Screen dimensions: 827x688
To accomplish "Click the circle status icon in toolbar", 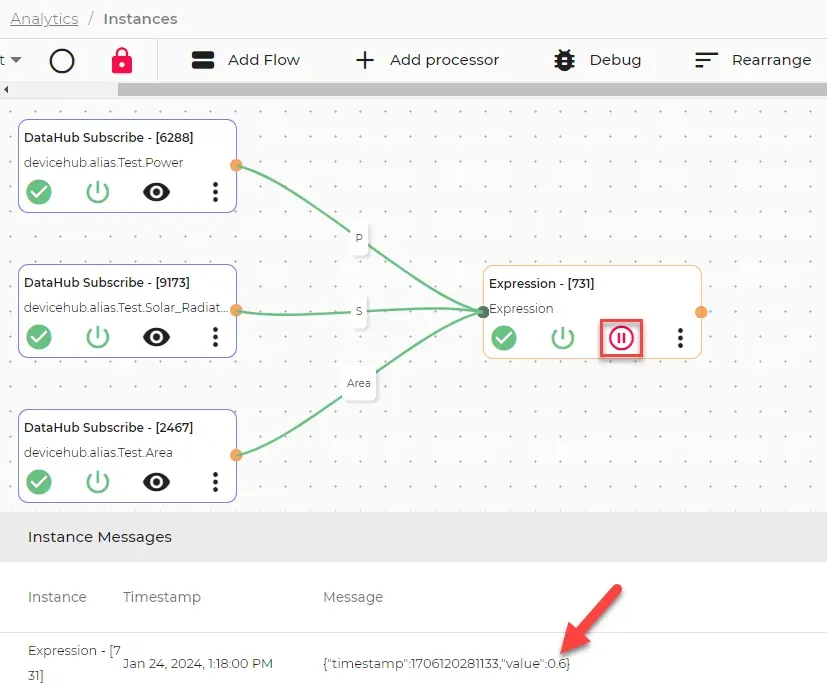I will (x=62, y=61).
